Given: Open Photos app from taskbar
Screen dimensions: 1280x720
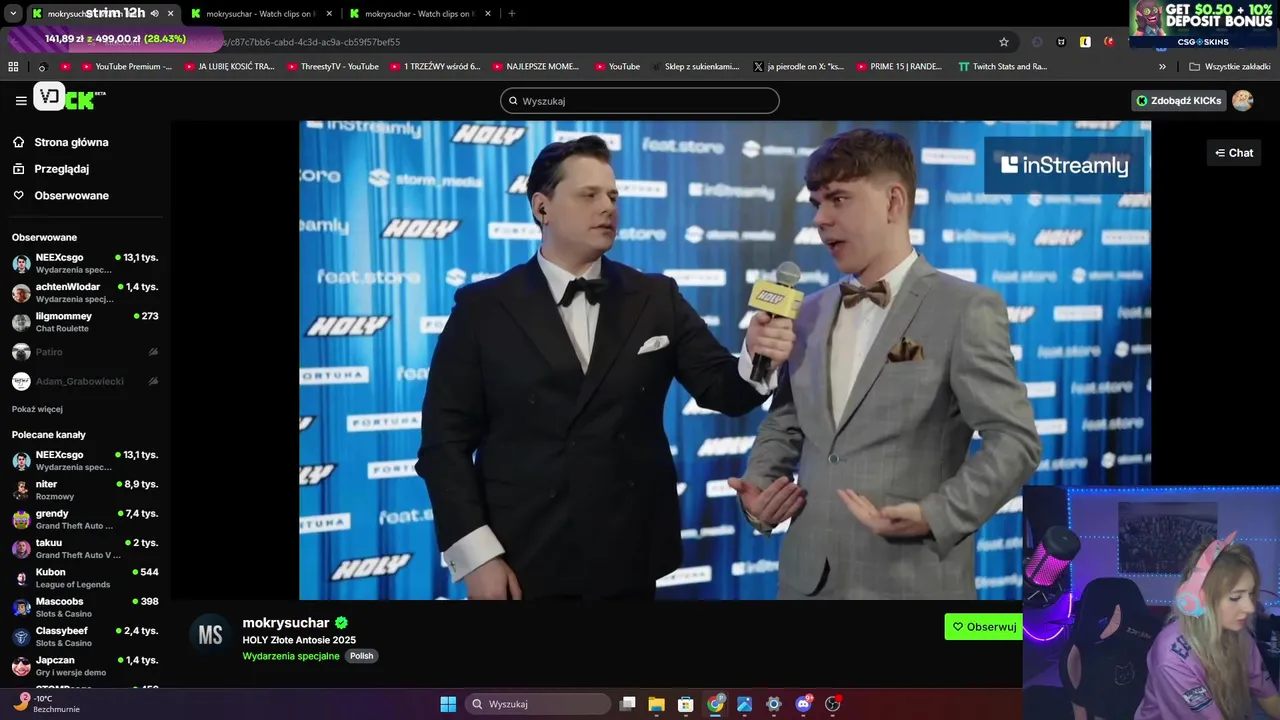Looking at the screenshot, I should point(744,704).
